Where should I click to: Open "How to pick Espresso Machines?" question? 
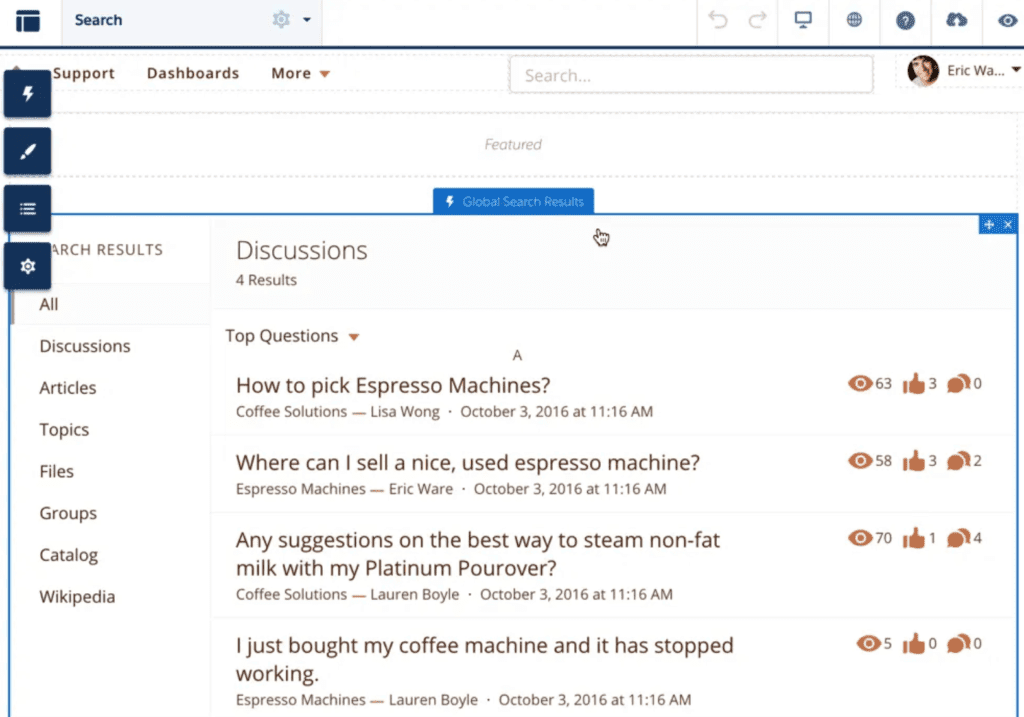[393, 385]
